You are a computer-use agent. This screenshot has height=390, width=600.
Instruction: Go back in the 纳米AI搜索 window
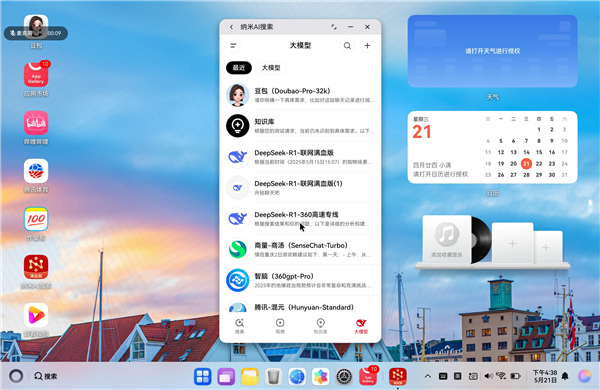tap(231, 27)
